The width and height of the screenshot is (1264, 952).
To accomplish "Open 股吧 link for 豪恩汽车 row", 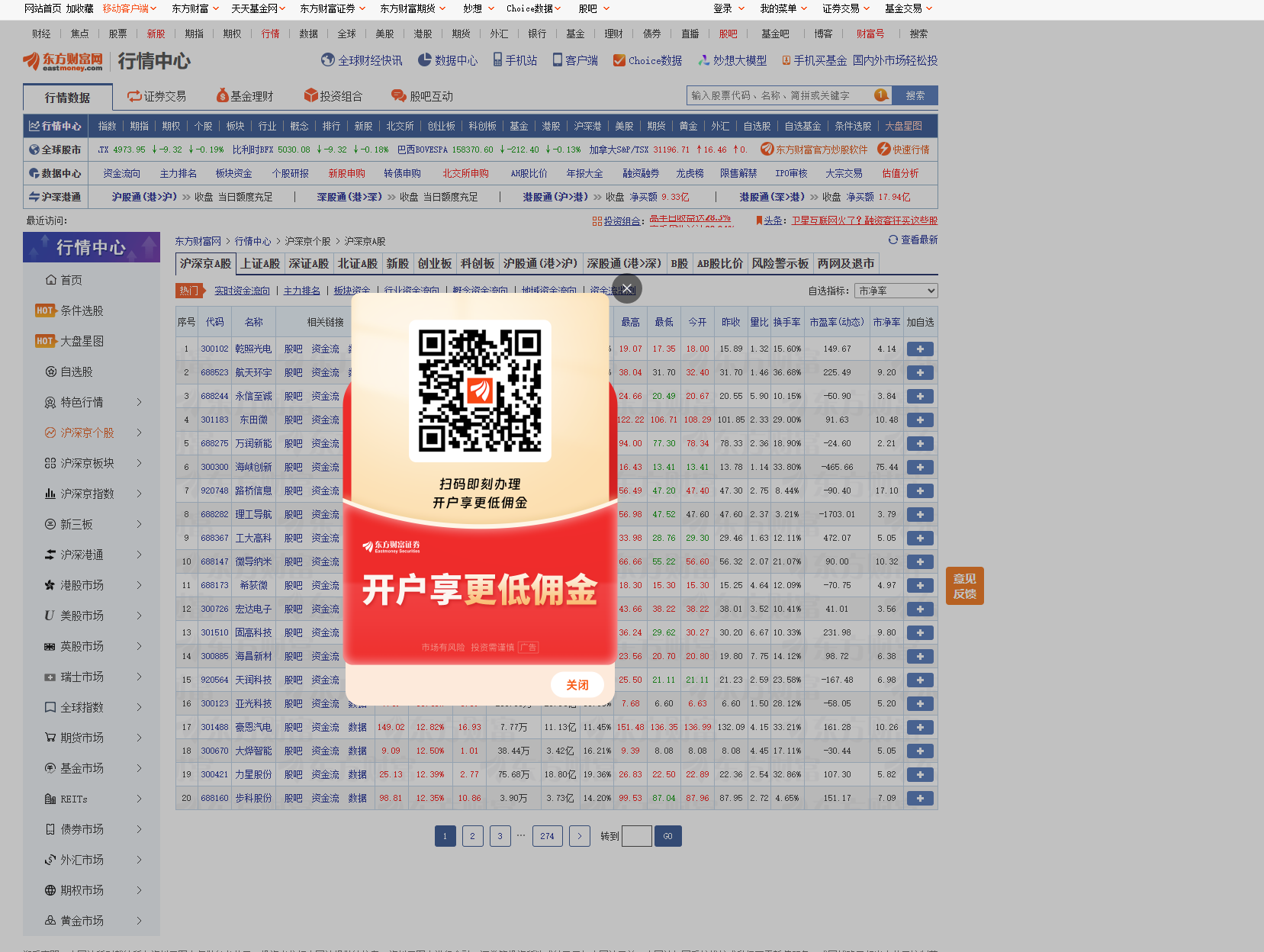I will 293,727.
